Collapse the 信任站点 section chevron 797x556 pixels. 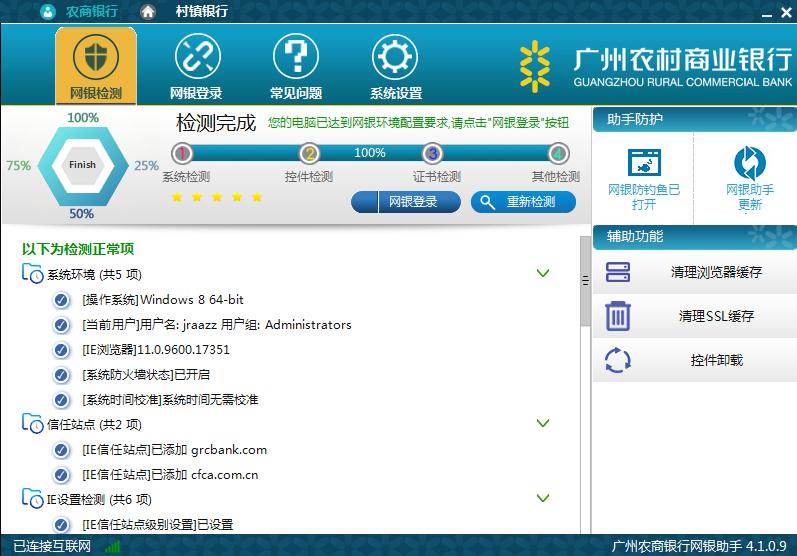tap(543, 423)
